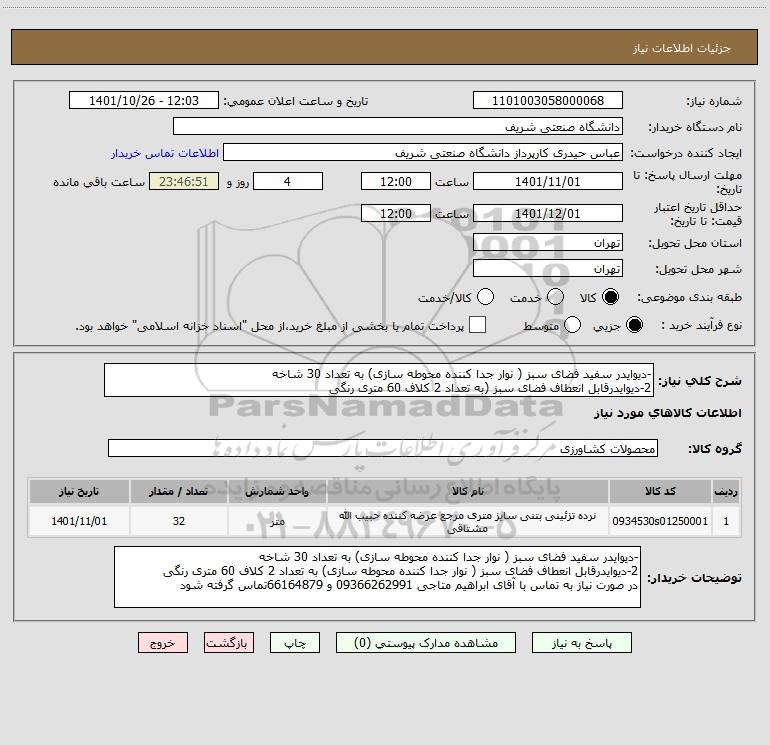
Task: Click the خروج exit button
Action: point(163,642)
